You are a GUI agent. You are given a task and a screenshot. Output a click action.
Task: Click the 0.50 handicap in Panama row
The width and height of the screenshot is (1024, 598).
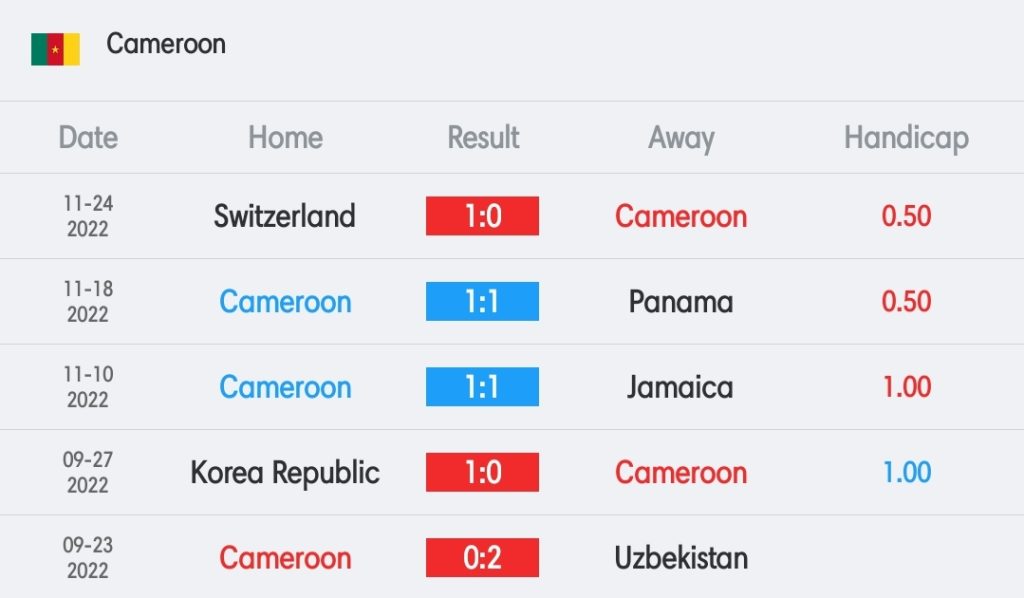(x=906, y=302)
